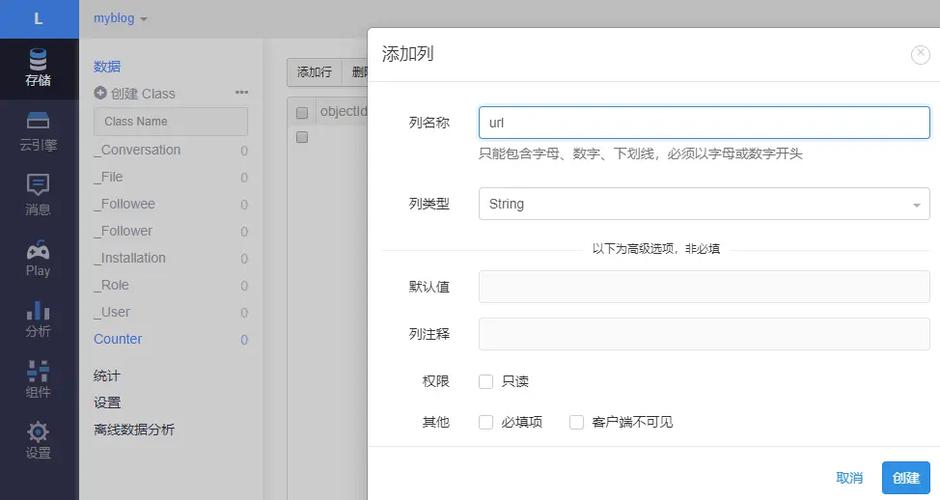Toggle the select-all checkbox beside objectId
Viewport: 940px width, 500px height.
point(302,113)
